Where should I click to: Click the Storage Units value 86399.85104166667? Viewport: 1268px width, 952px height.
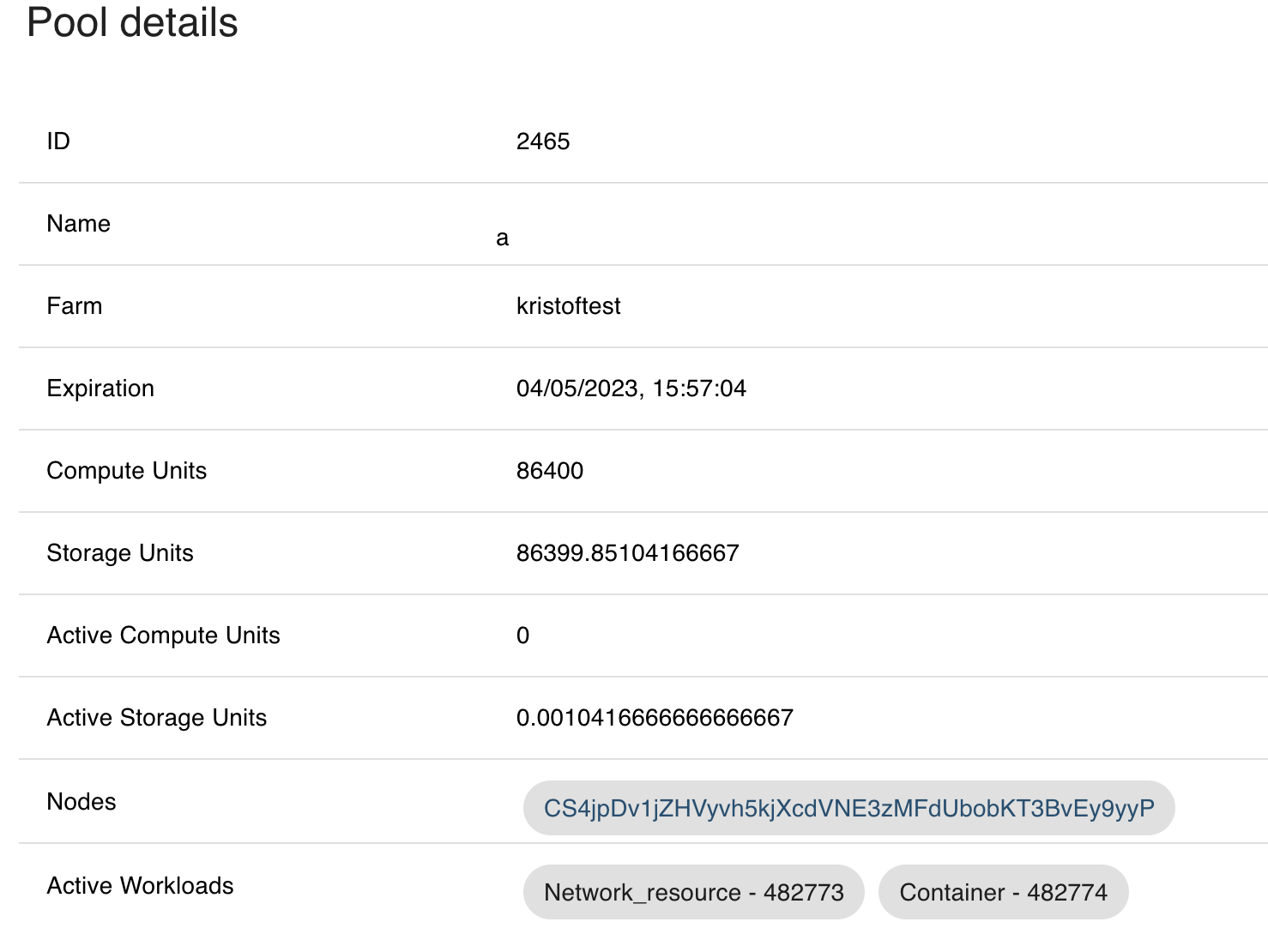(x=627, y=553)
